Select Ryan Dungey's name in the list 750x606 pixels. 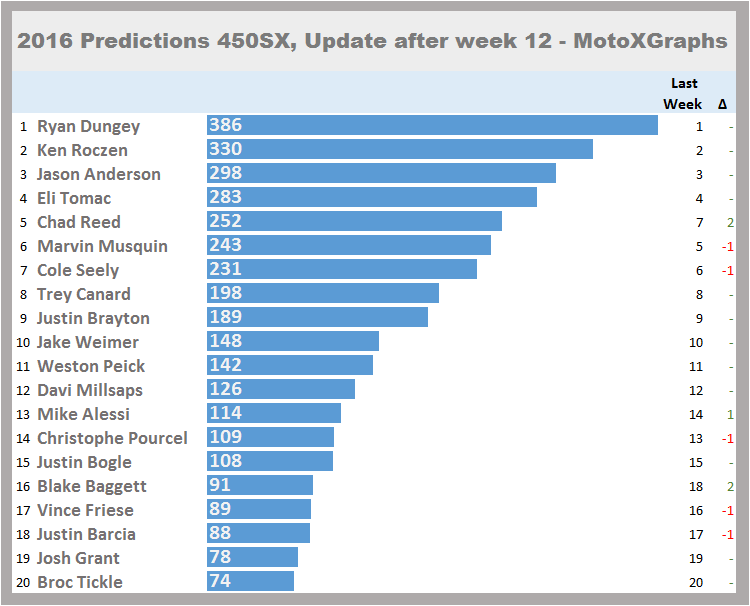click(88, 126)
